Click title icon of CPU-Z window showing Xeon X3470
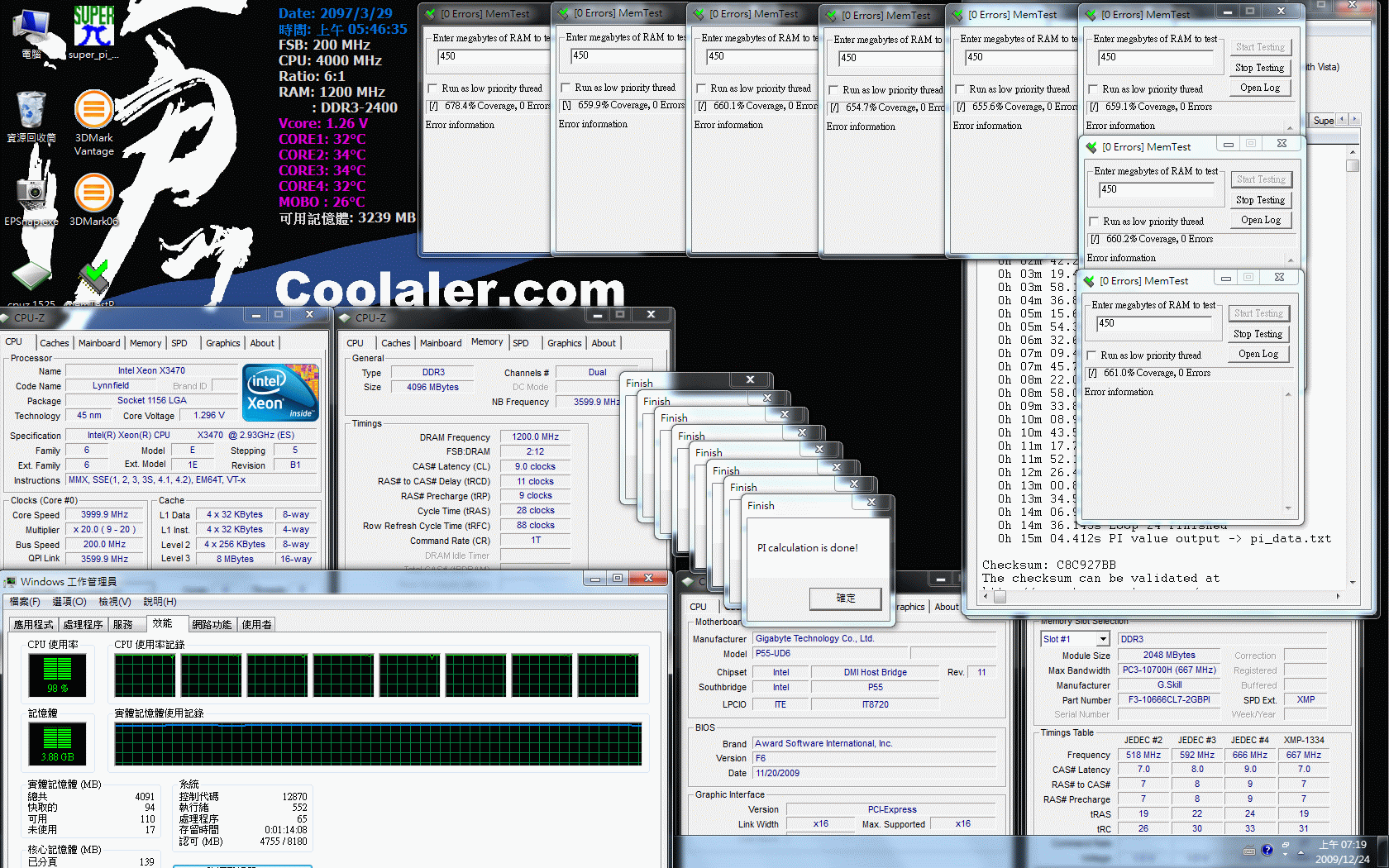Image resolution: width=1389 pixels, height=868 pixels. click(5, 317)
